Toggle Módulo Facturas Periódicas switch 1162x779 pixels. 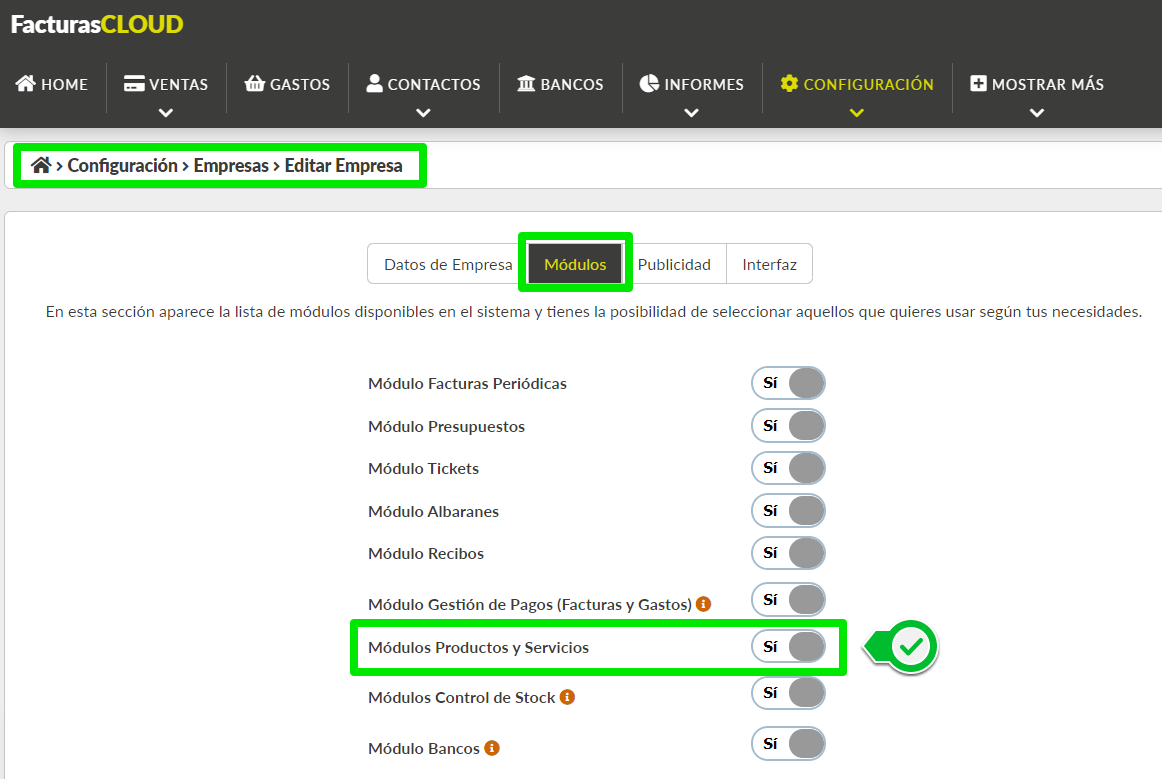[788, 383]
